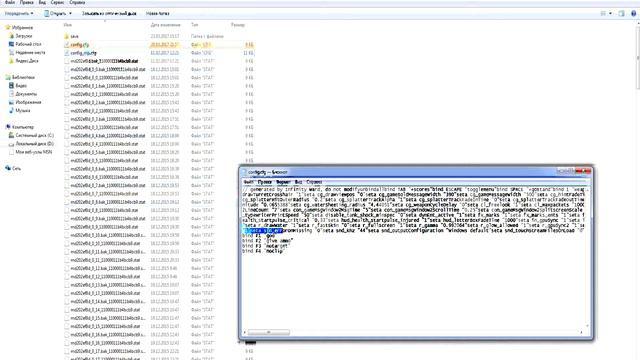The image size is (640, 360).
Task: Open the Правка menu in Notepad
Action: 265,182
